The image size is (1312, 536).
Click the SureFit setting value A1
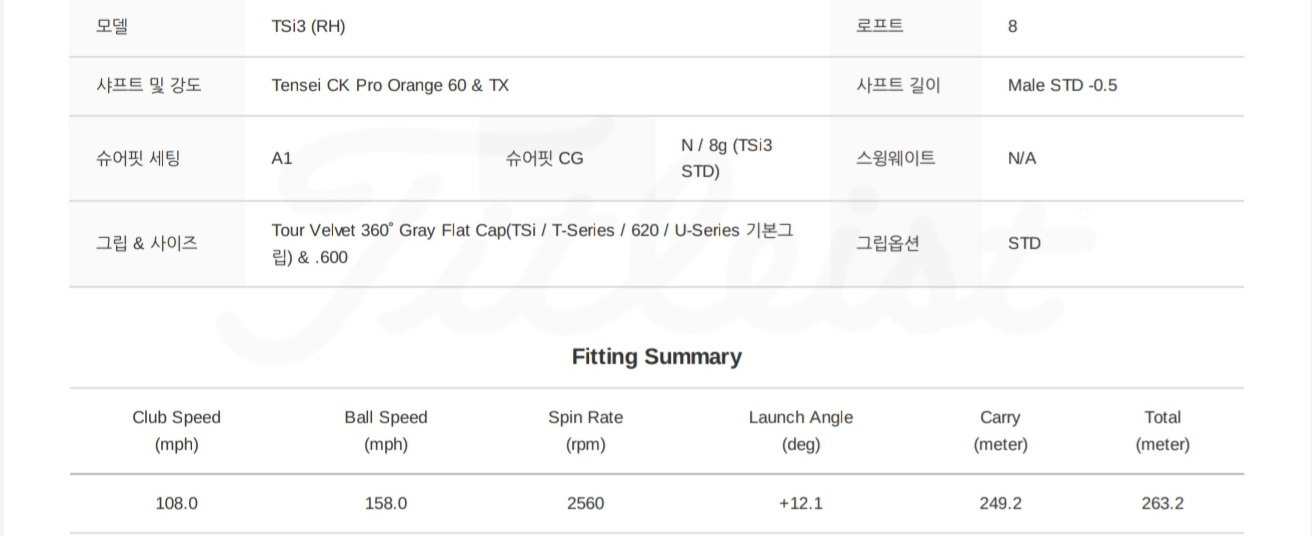[x=282, y=159]
